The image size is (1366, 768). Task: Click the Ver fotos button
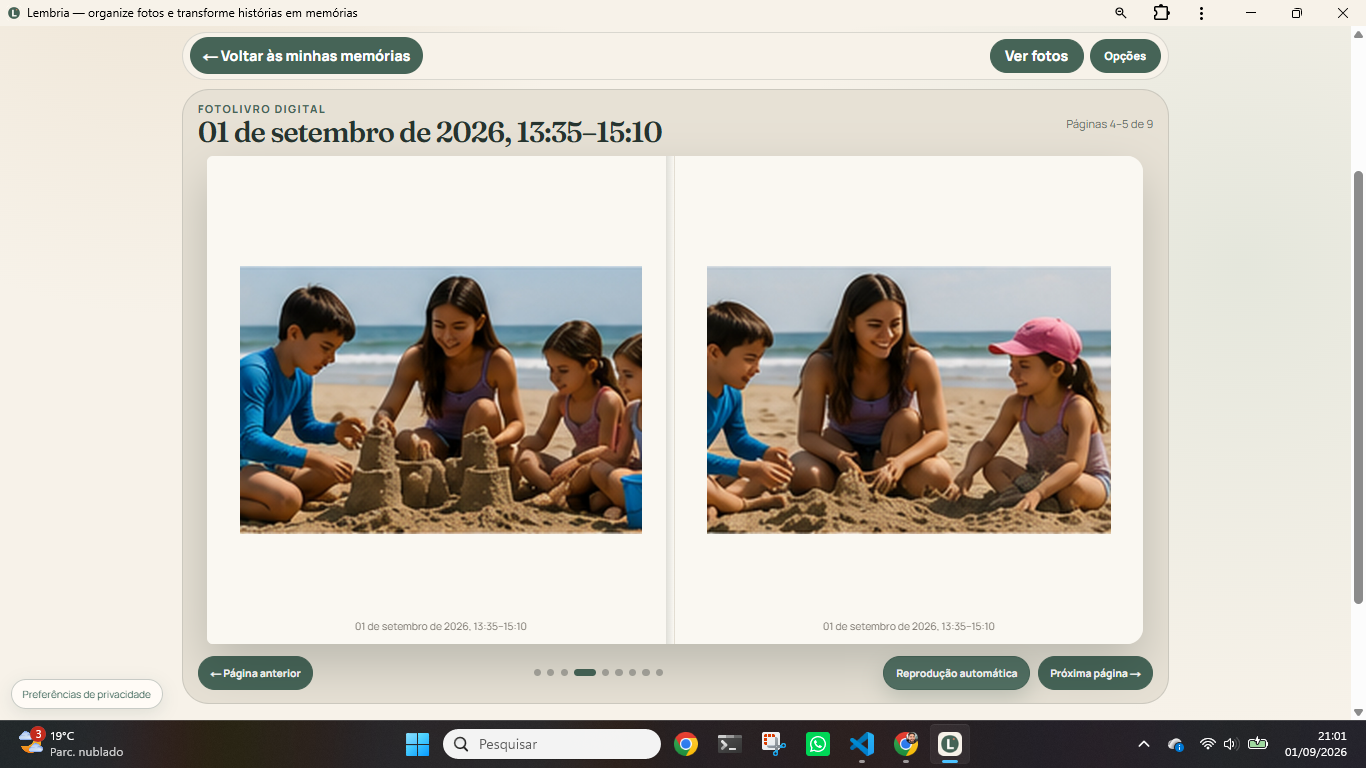1036,56
